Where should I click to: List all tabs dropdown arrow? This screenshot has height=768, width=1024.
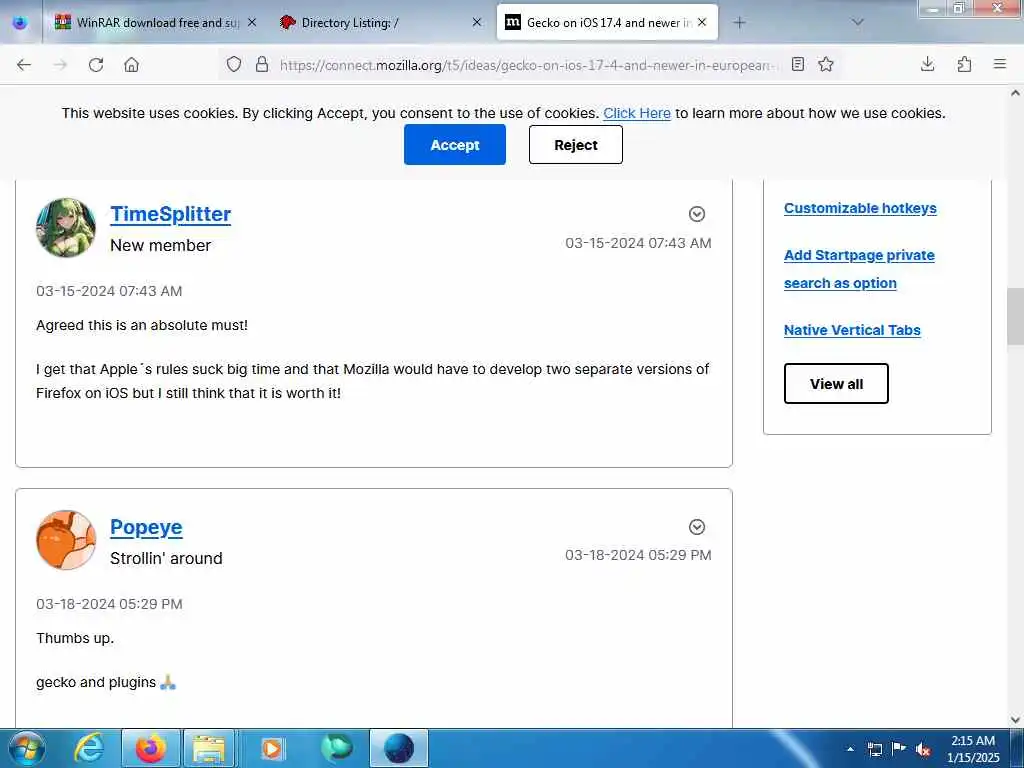tap(857, 22)
